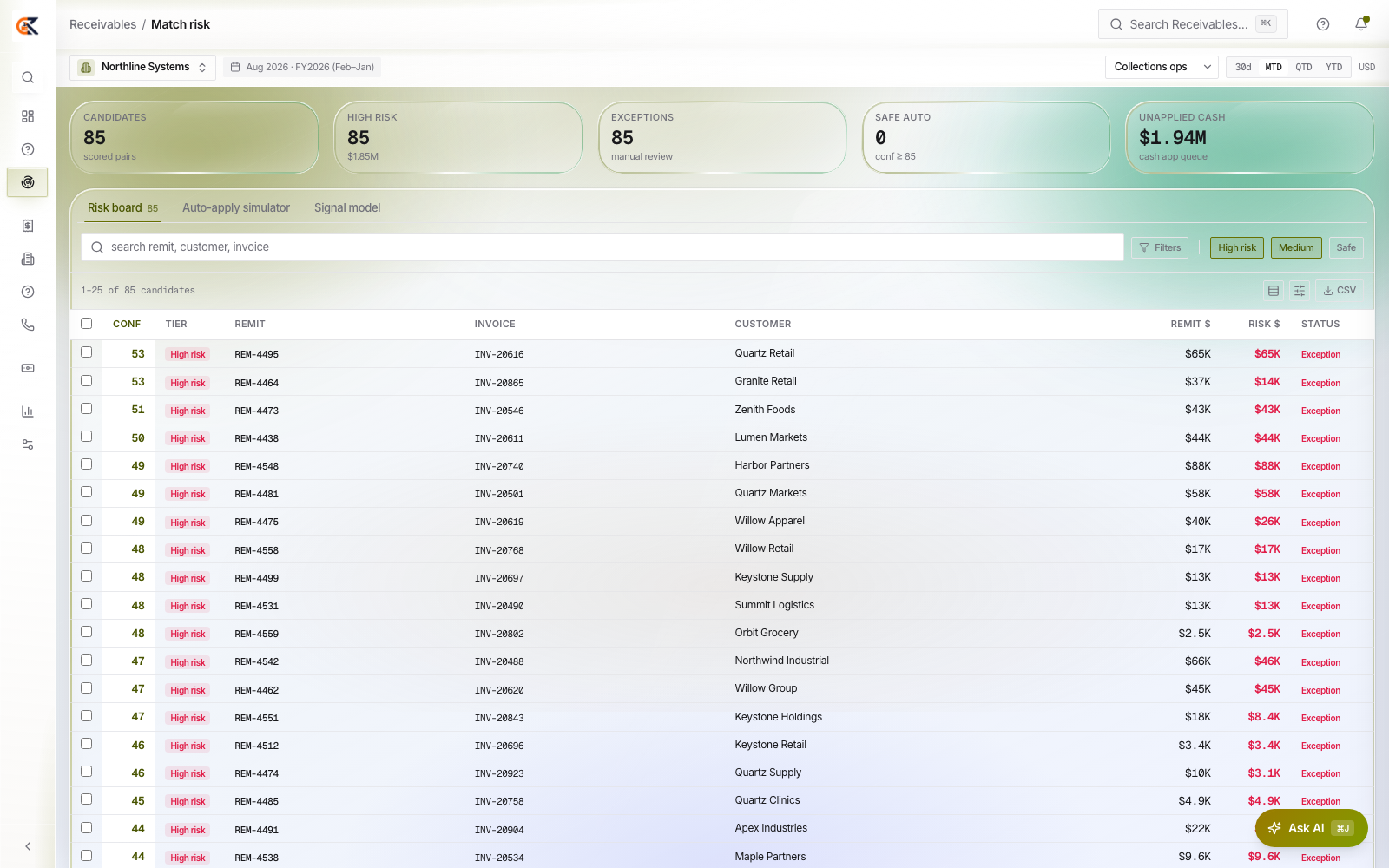
Task: Click the Exception status for REM-4559
Action: point(1320,634)
